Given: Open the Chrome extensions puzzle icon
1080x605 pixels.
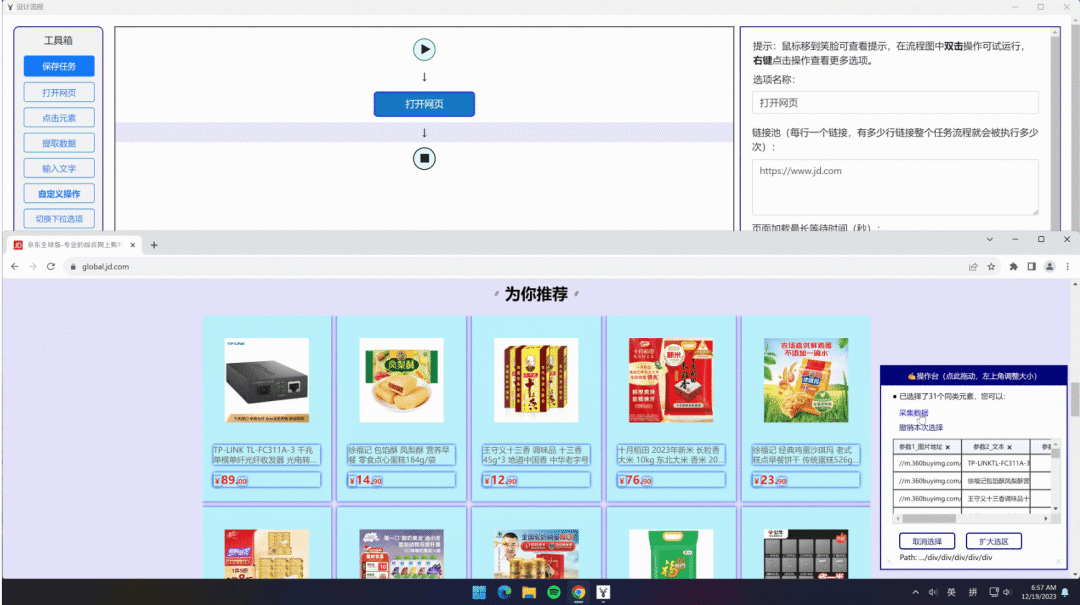Looking at the screenshot, I should [x=1014, y=267].
